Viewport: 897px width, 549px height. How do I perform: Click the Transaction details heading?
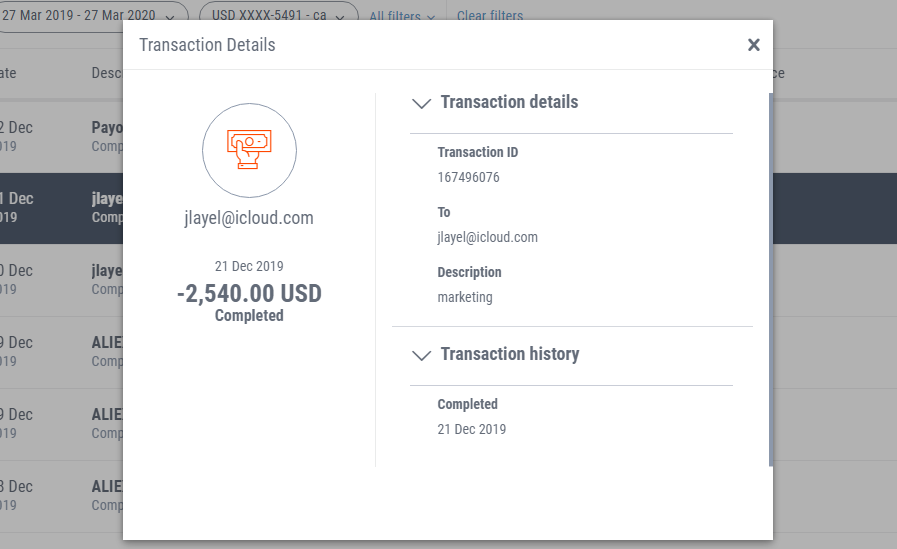coord(509,102)
